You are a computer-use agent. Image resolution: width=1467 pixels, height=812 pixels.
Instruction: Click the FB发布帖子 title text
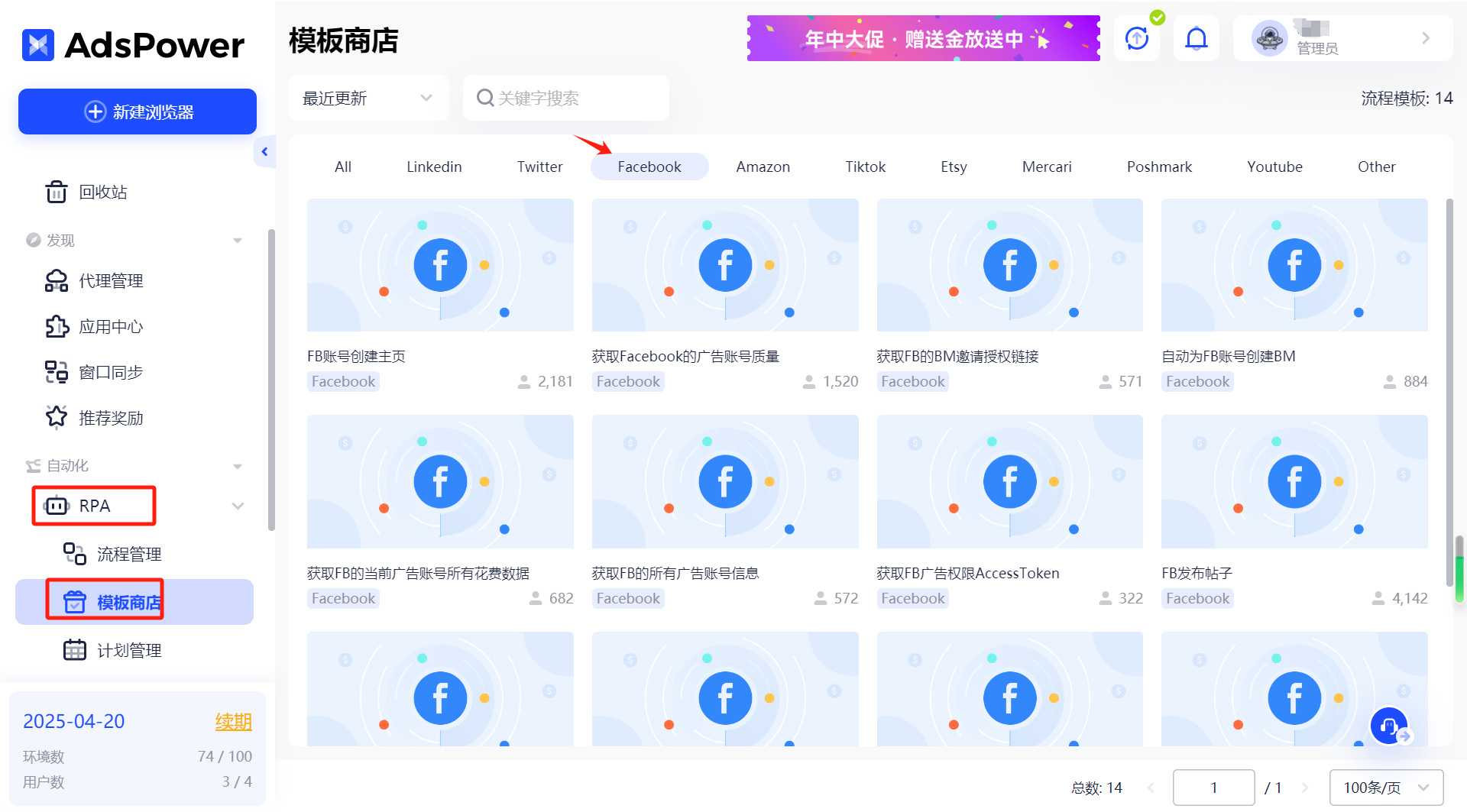1197,573
